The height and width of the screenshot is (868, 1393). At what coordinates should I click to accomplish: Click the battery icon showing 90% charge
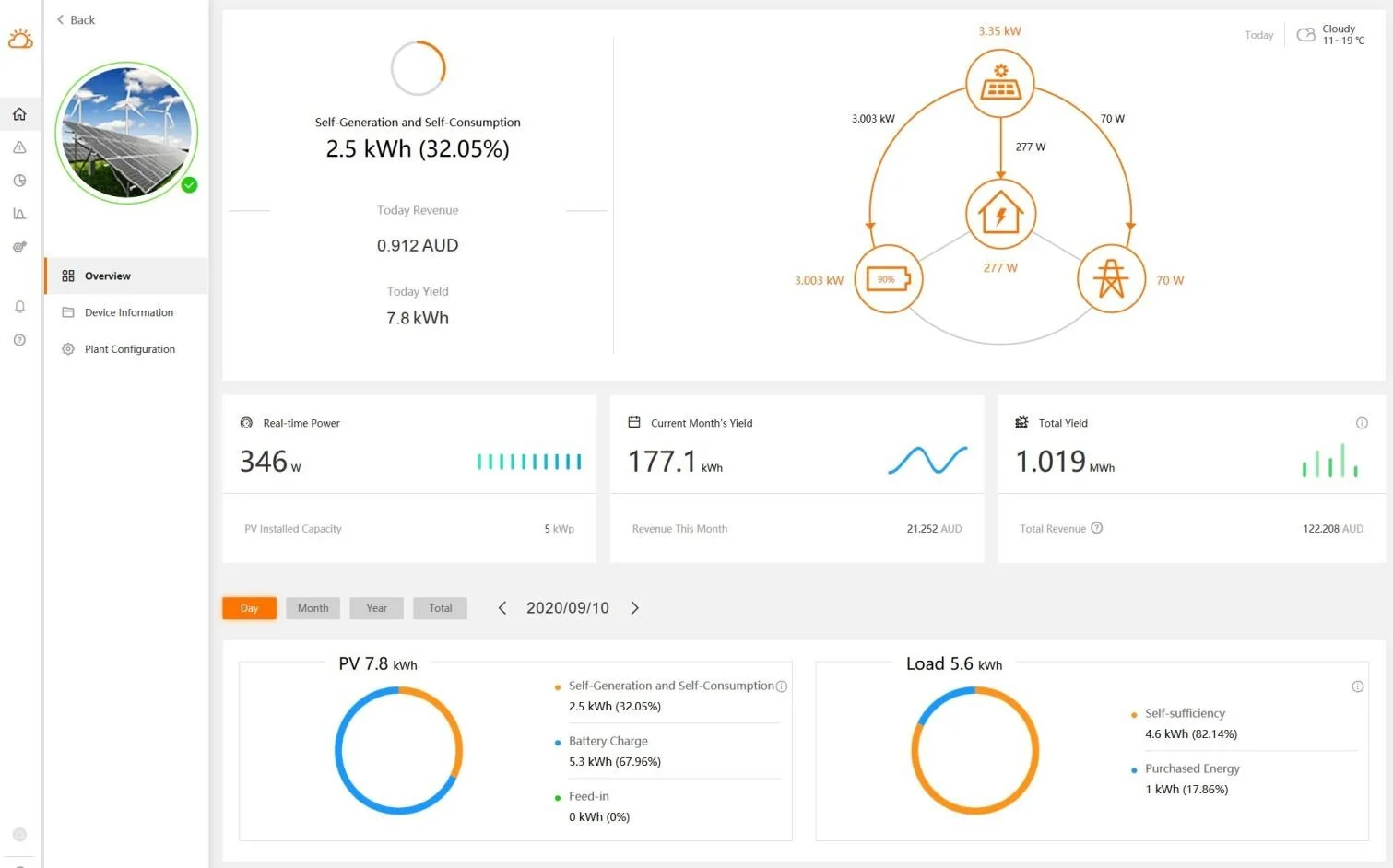[x=888, y=278]
